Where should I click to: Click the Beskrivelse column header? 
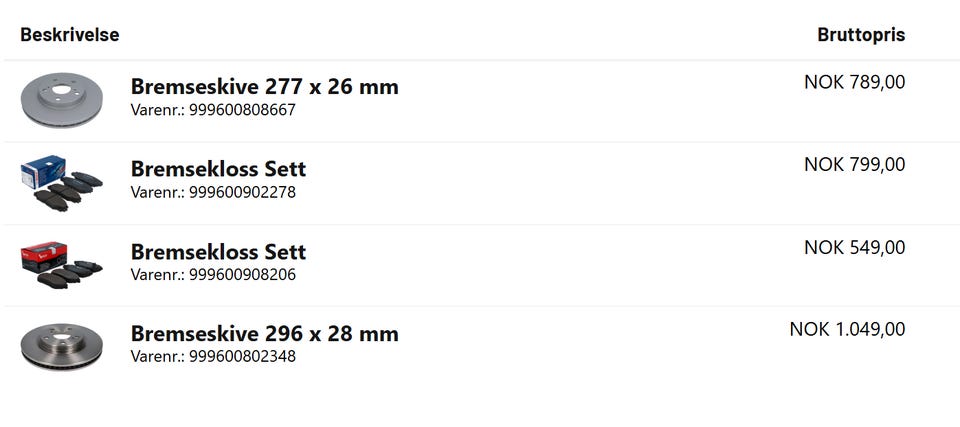70,35
